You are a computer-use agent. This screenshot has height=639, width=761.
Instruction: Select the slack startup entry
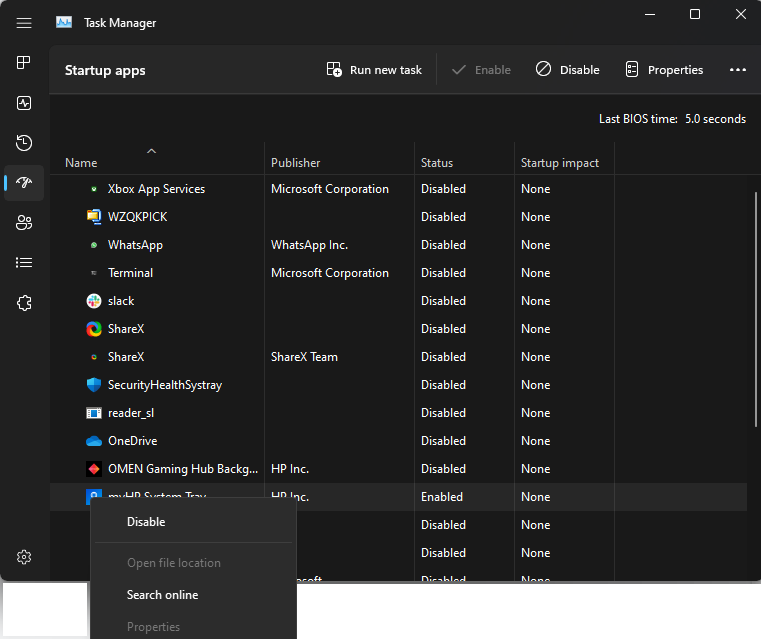click(121, 301)
